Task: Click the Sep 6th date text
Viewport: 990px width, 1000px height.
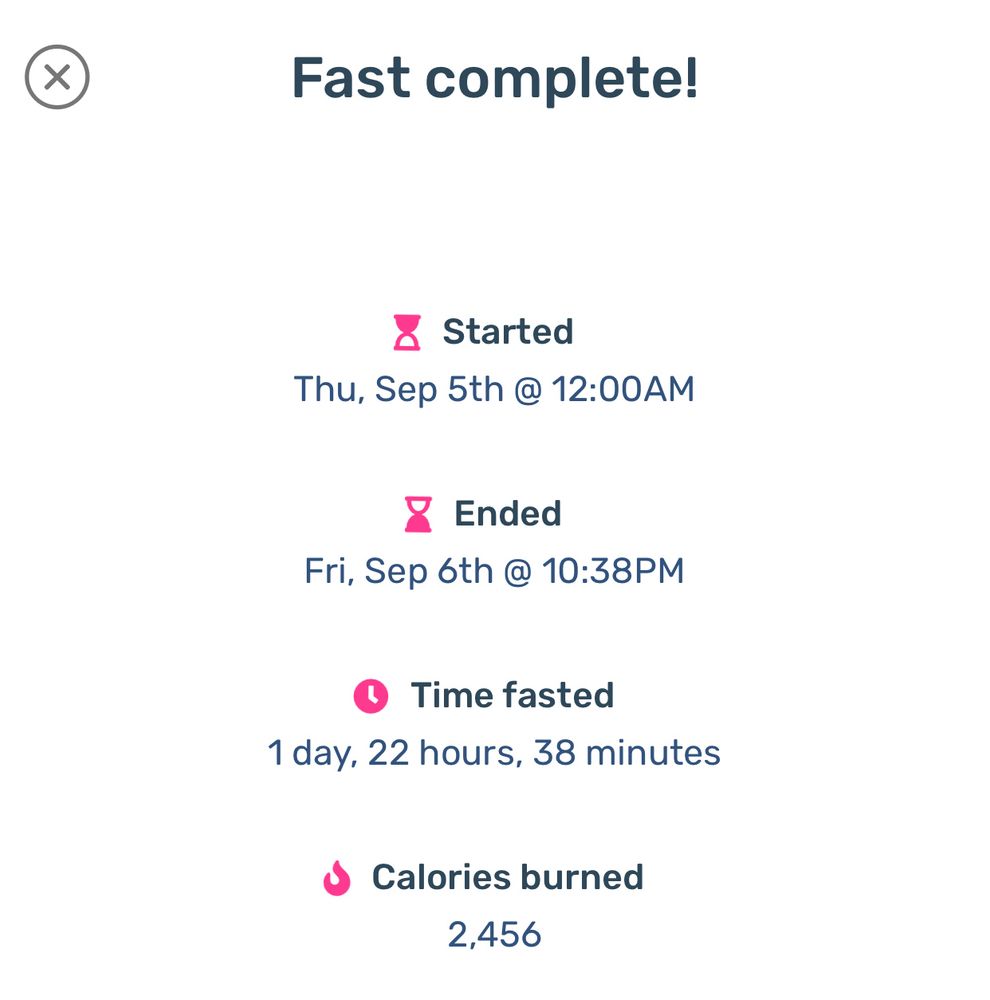Action: pyautogui.click(x=429, y=571)
